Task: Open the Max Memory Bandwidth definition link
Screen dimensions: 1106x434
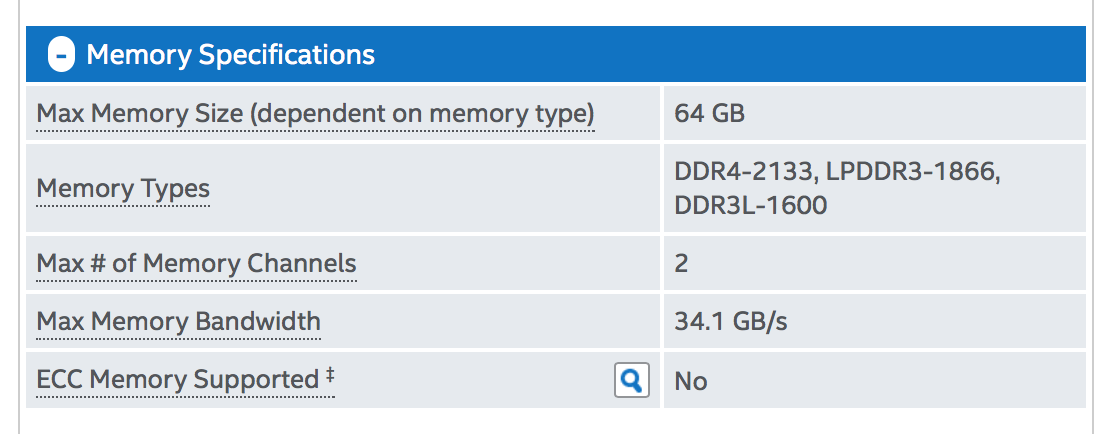Action: [x=178, y=322]
